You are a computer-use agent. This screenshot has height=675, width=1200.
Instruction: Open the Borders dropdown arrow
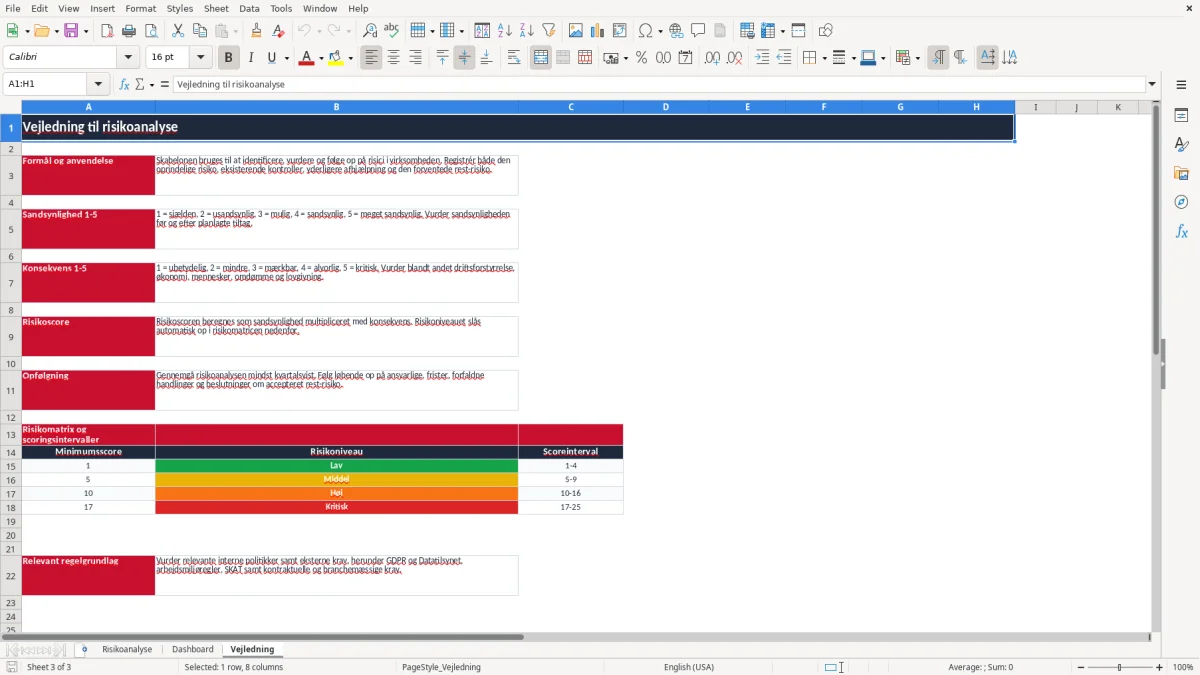[x=823, y=58]
